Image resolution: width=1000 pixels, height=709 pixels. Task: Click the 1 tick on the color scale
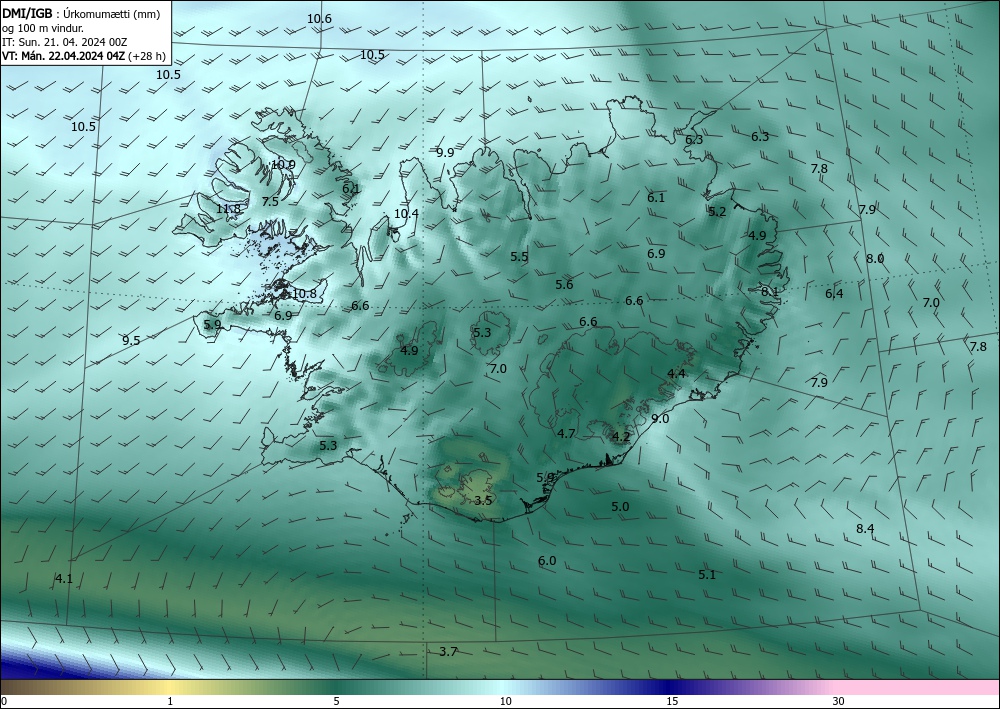coord(170,702)
